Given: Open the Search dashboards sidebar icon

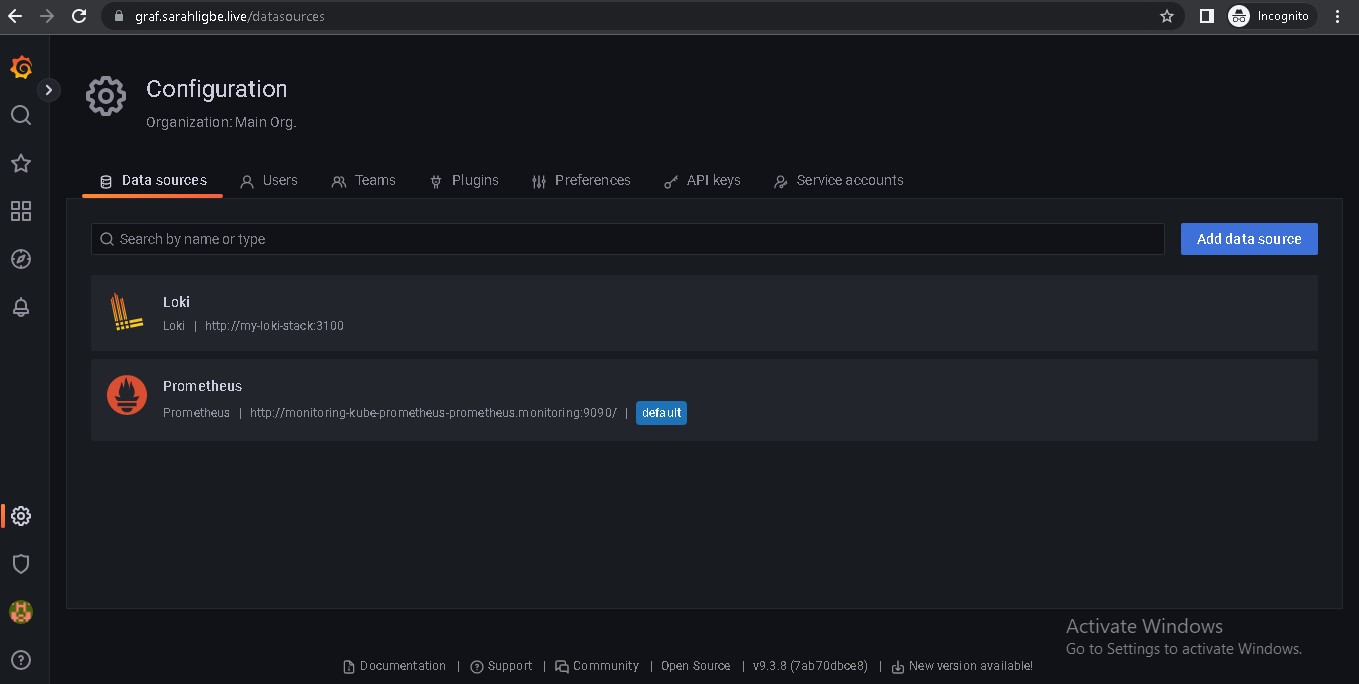Looking at the screenshot, I should pyautogui.click(x=21, y=115).
